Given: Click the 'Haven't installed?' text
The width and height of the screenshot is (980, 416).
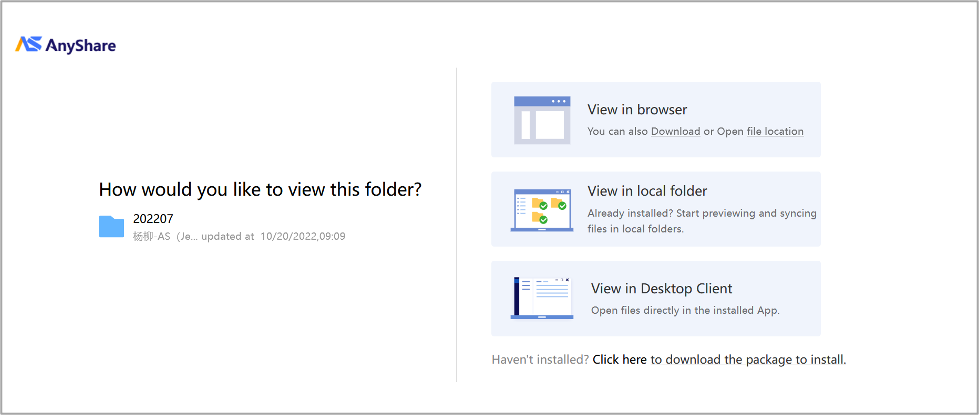Looking at the screenshot, I should tap(540, 360).
